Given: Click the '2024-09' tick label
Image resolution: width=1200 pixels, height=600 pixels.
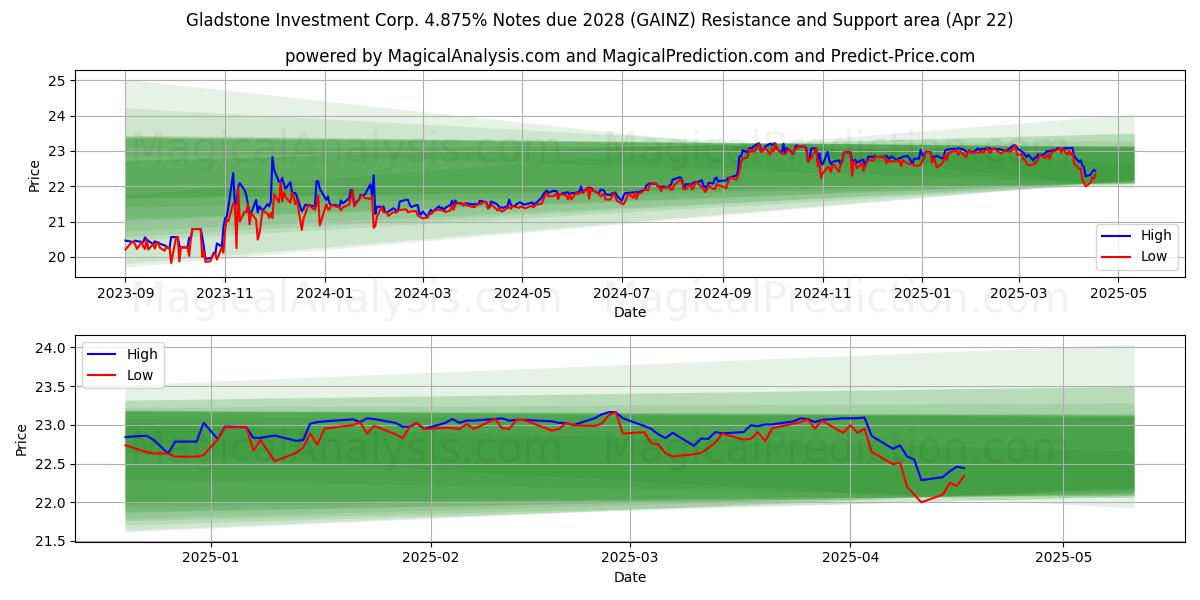Looking at the screenshot, I should point(724,294).
